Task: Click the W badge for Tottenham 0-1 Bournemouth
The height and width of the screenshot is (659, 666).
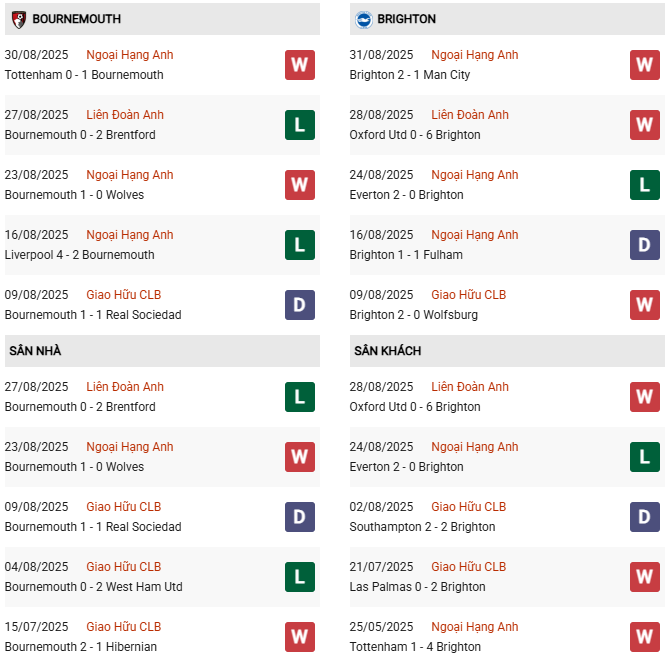Action: [299, 65]
